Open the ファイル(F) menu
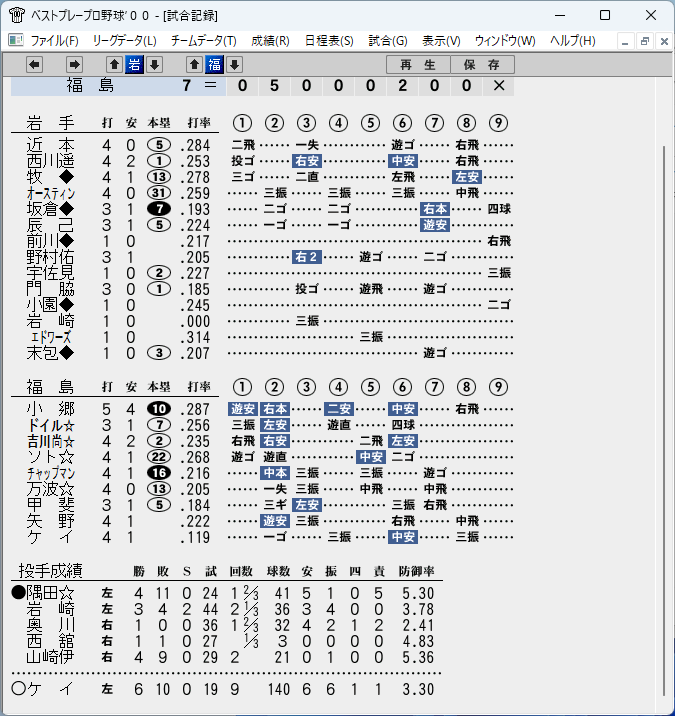675x716 pixels. coord(54,41)
